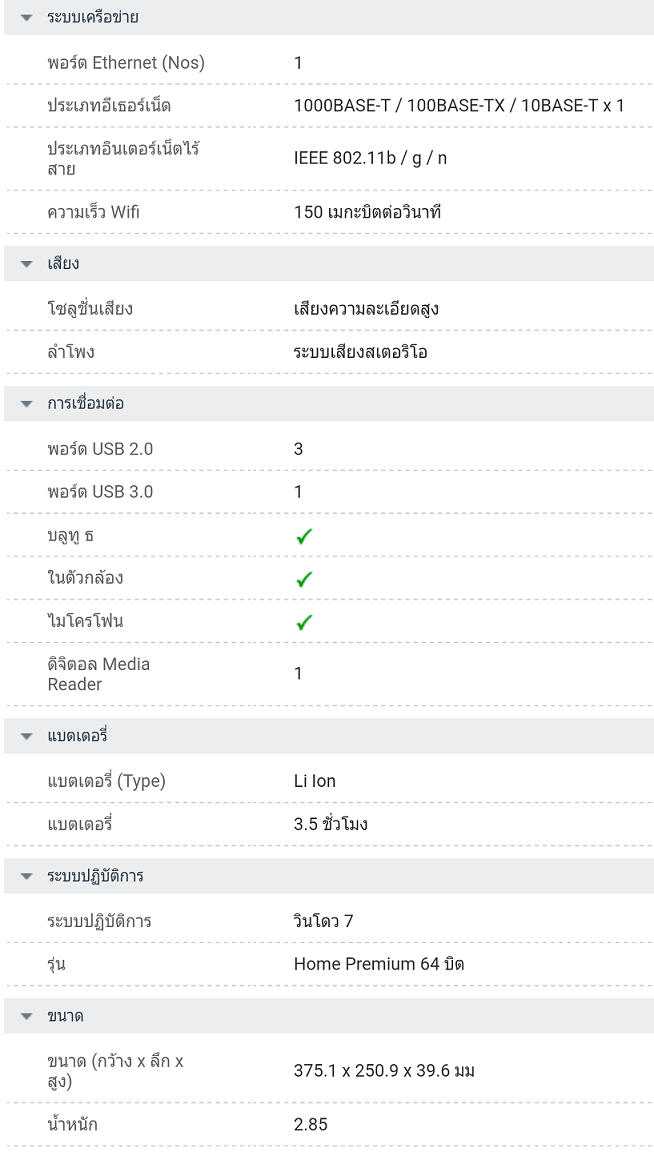This screenshot has height=1152, width=654.
Task: Collapse the แบตเตอรี่ section triangle
Action: (27, 737)
